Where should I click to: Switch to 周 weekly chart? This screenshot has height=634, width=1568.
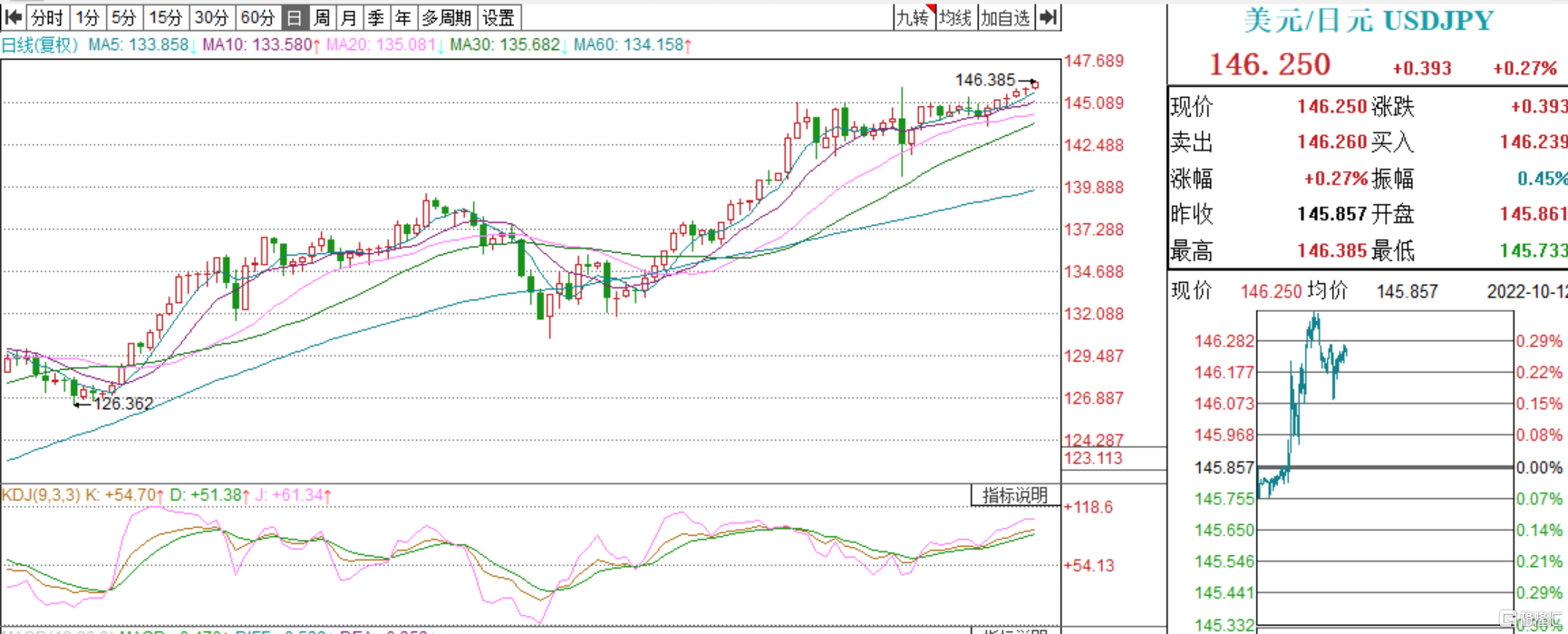coord(322,17)
